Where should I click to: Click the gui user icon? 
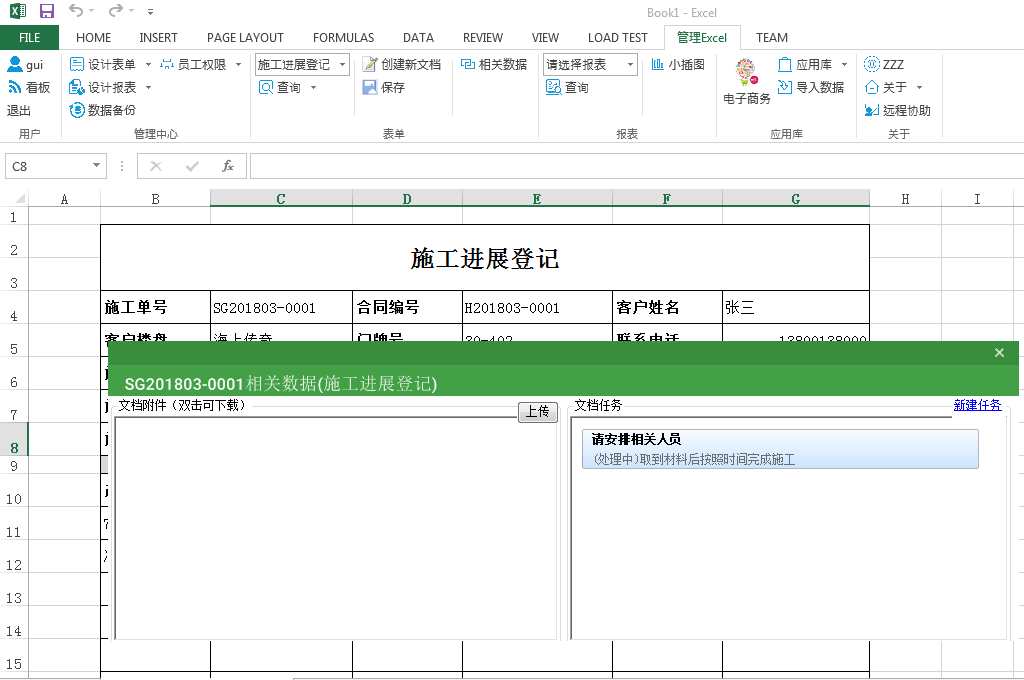15,64
